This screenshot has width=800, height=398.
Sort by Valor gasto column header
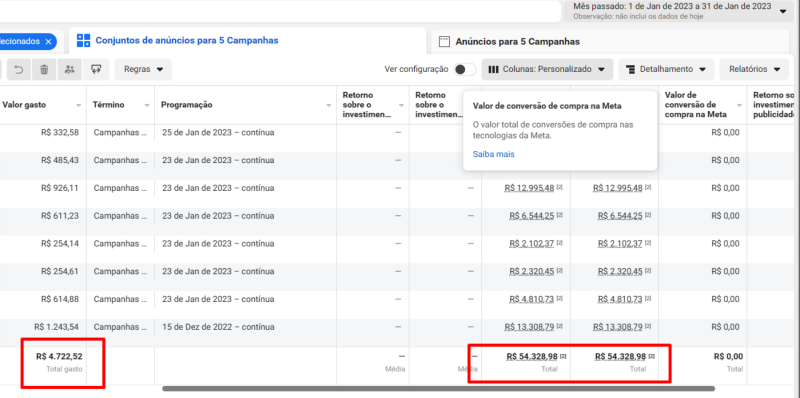point(24,105)
